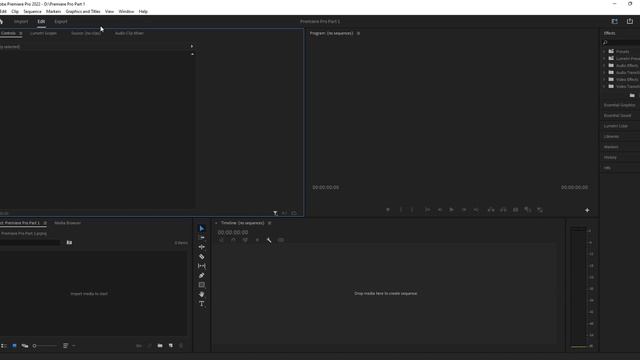Click the filter icon in Effect Controls
Image resolution: width=640 pixels, height=360 pixels.
[276, 213]
